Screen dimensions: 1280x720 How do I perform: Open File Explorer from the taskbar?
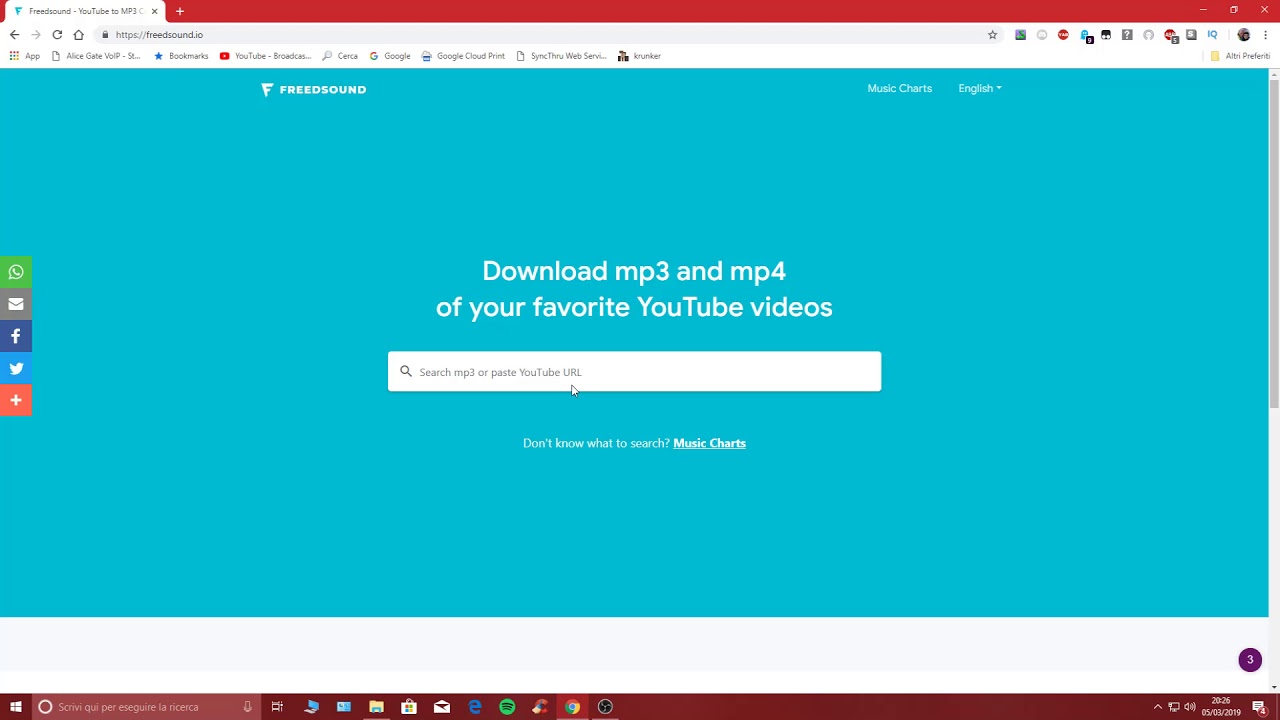[x=376, y=707]
